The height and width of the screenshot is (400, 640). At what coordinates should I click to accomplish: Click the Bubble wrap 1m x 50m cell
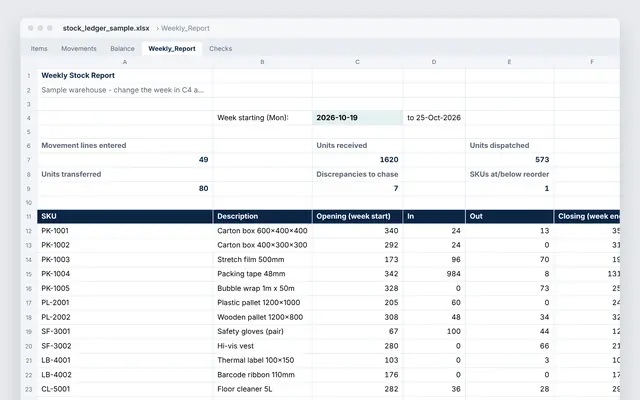[262, 288]
